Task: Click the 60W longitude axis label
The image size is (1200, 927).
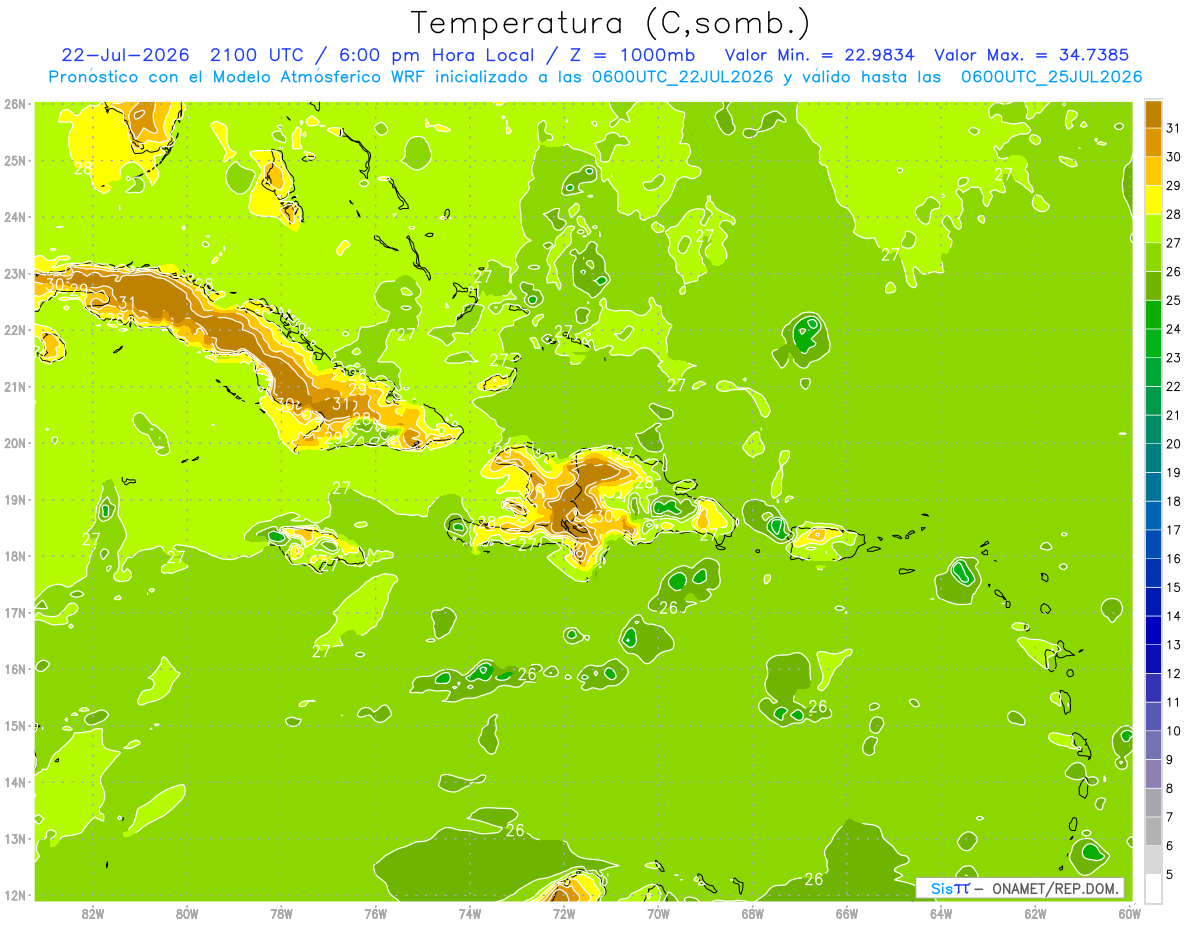Action: [1129, 912]
